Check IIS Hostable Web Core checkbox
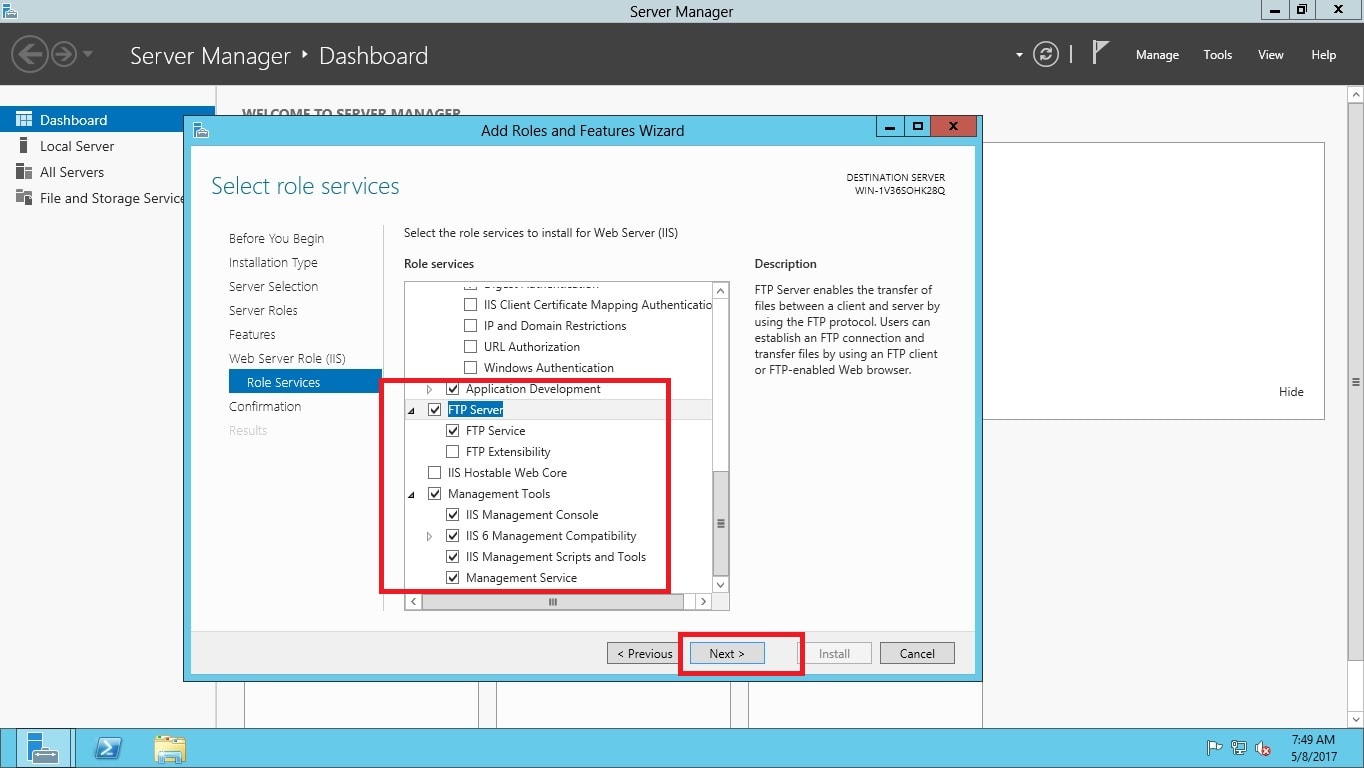The image size is (1364, 768). coord(435,473)
